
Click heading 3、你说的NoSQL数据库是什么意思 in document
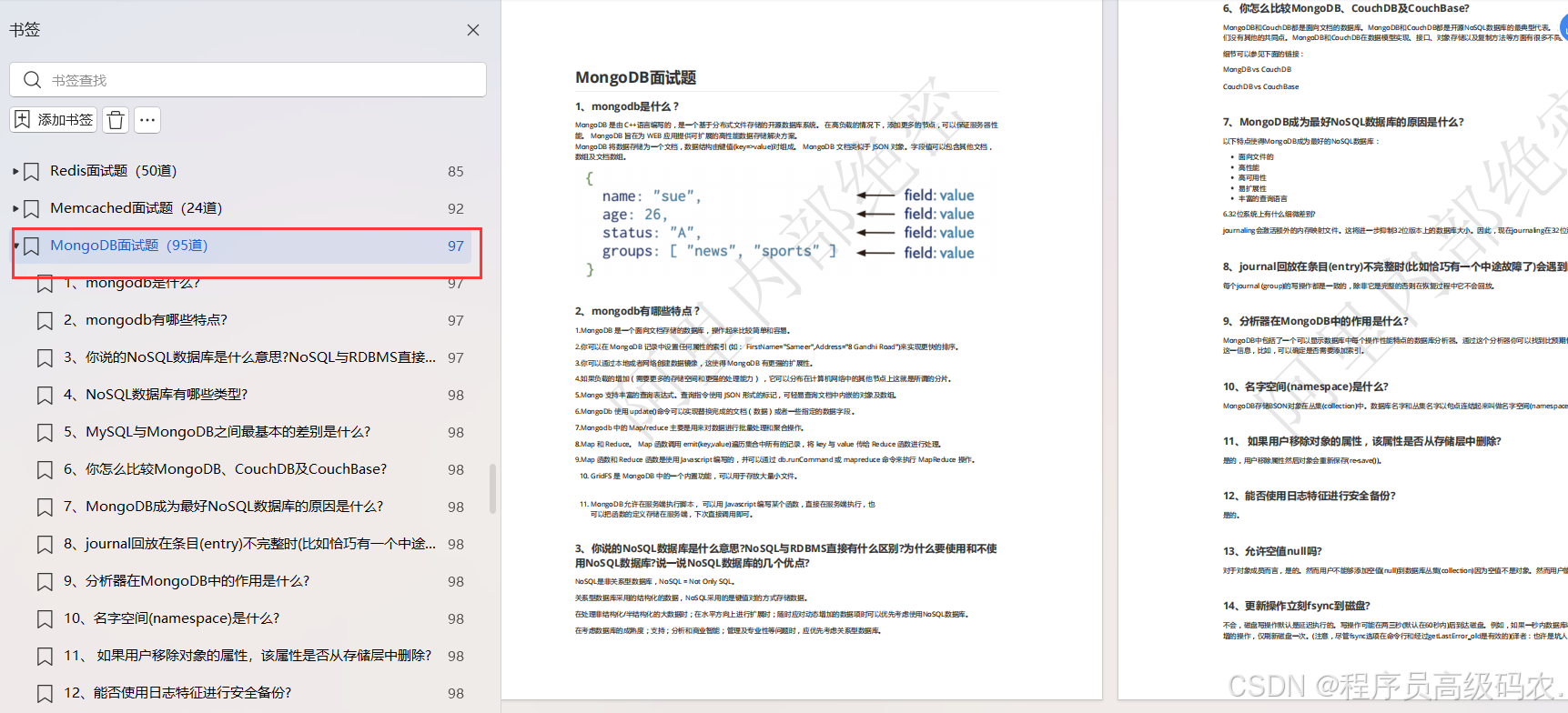click(x=786, y=556)
